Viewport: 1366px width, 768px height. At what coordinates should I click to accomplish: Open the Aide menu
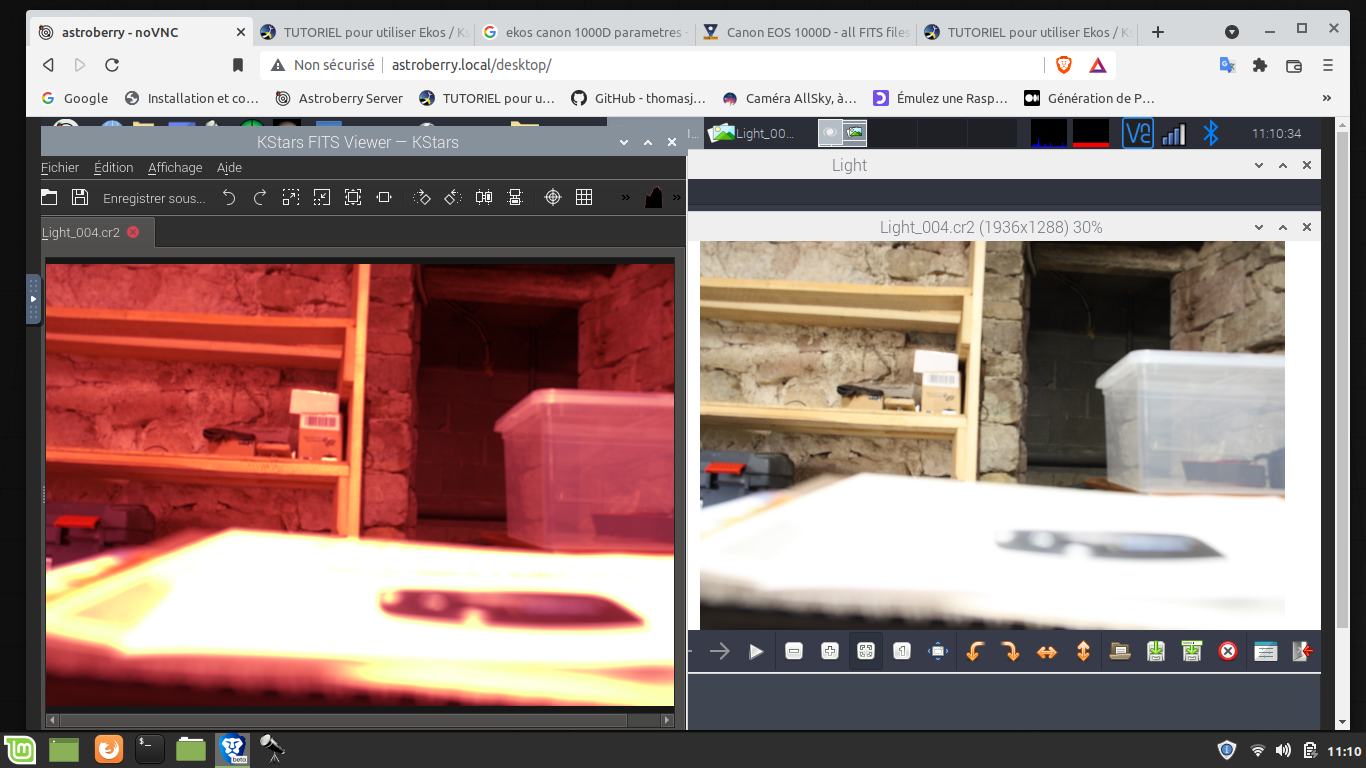click(x=229, y=168)
